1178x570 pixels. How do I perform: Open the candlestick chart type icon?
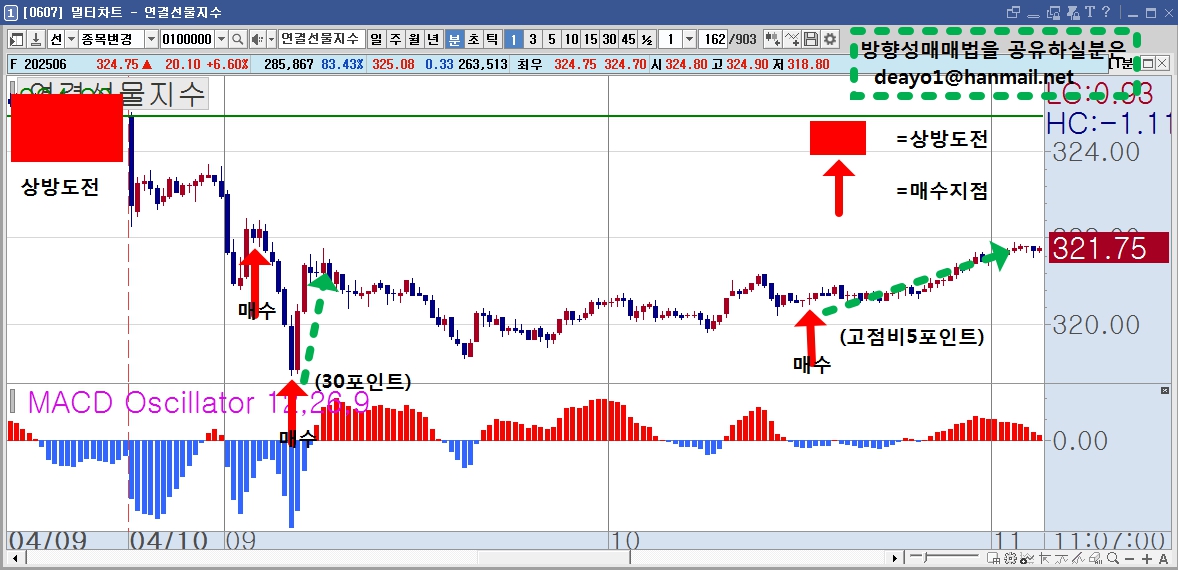click(x=773, y=39)
